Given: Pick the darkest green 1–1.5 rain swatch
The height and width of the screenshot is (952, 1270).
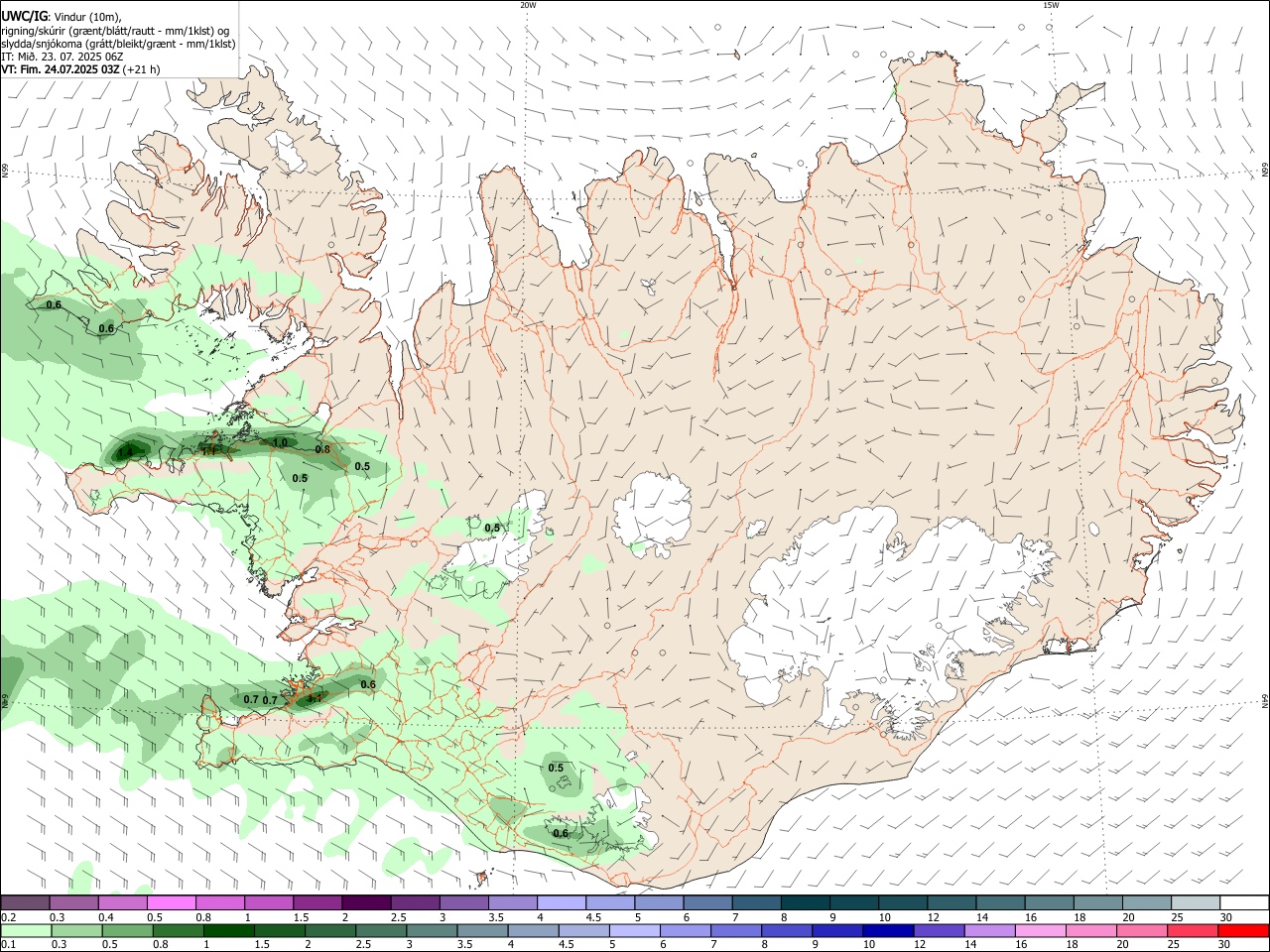Looking at the screenshot, I should coord(229,931).
